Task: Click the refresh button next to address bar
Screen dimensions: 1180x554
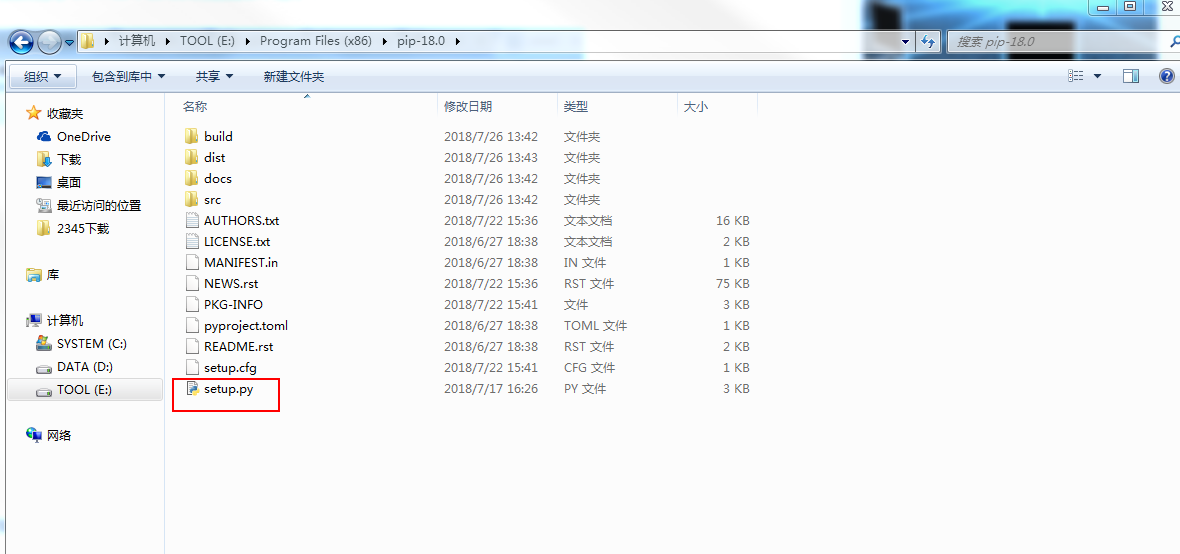Action: pos(928,41)
